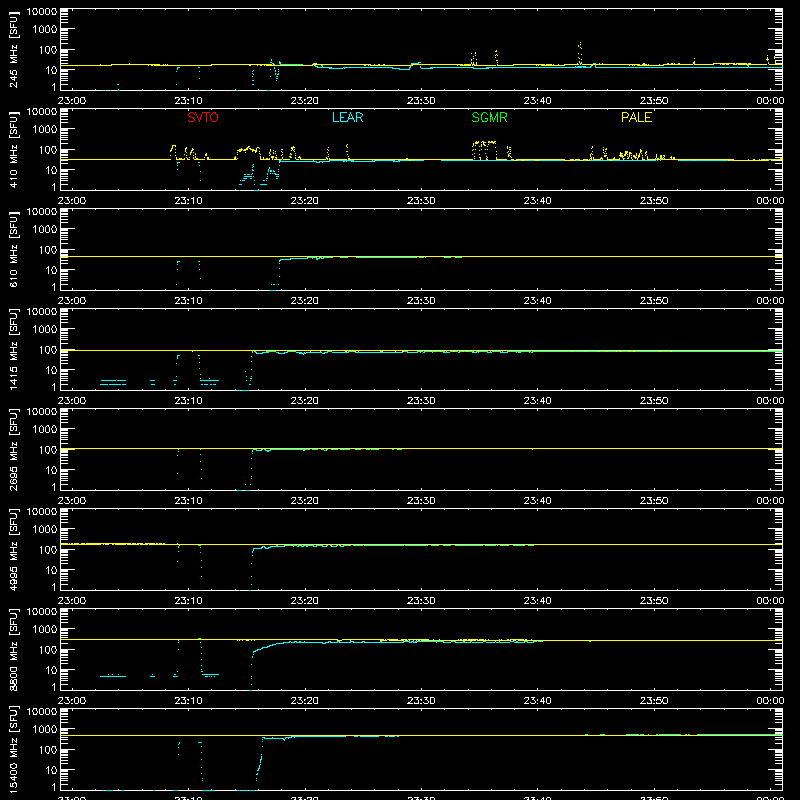
Task: Click the '10' tick of 1415 MHz plot
Action: pyautogui.click(x=51, y=370)
